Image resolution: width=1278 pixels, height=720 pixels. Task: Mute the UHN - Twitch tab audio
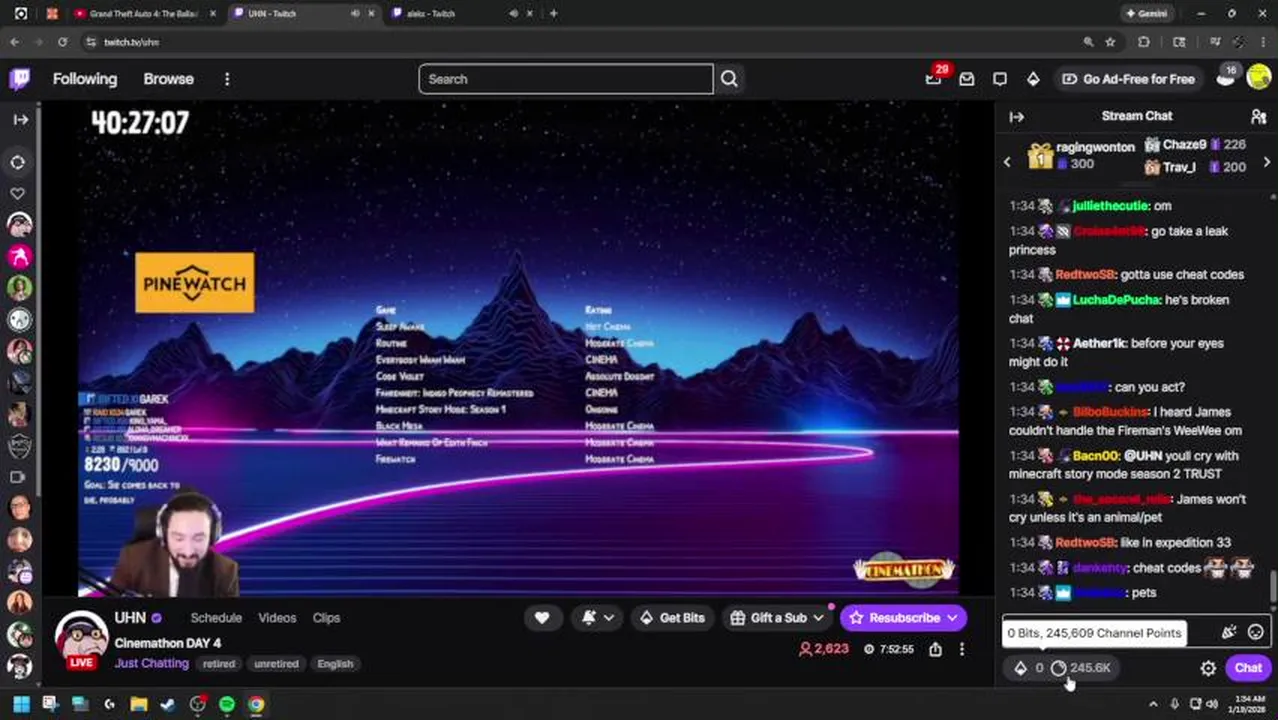(x=355, y=14)
